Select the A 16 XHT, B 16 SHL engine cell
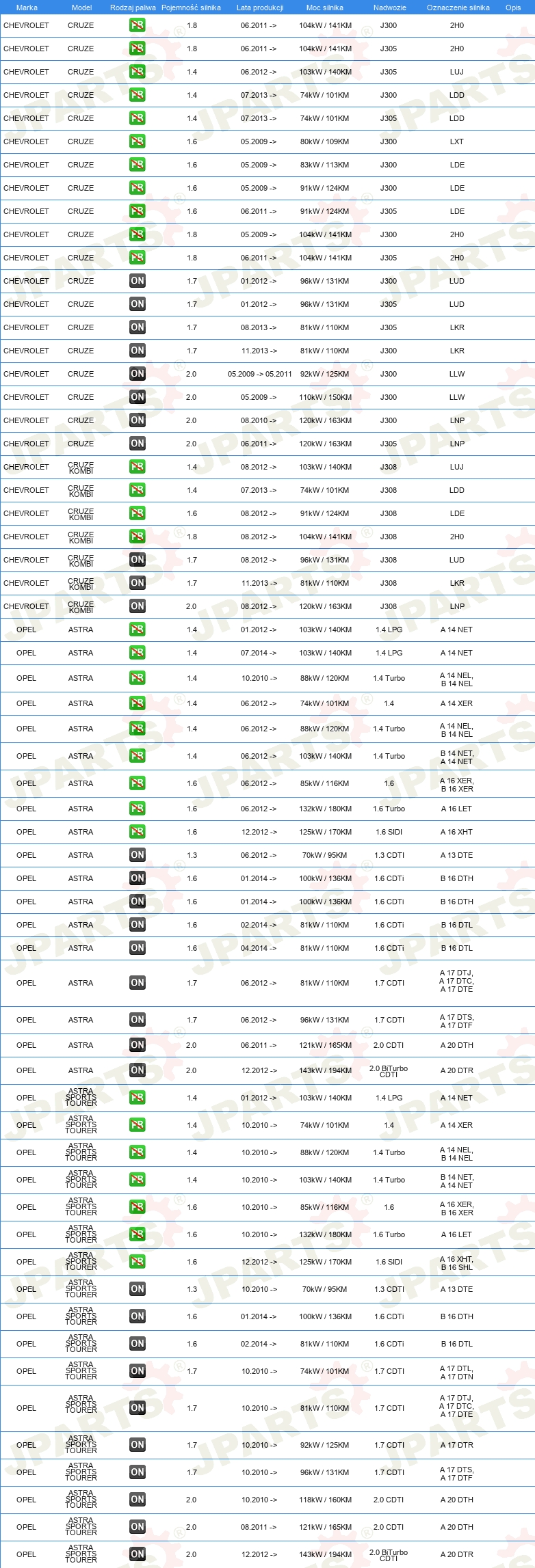 coord(456,1263)
